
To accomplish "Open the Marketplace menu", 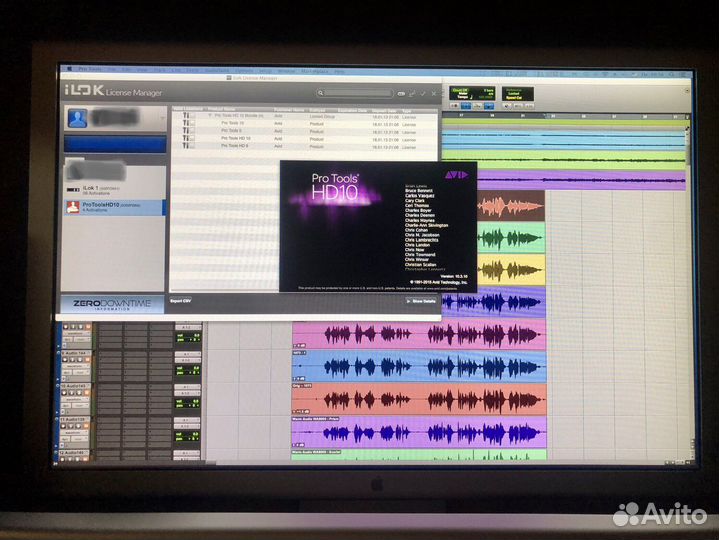I will click(x=315, y=71).
